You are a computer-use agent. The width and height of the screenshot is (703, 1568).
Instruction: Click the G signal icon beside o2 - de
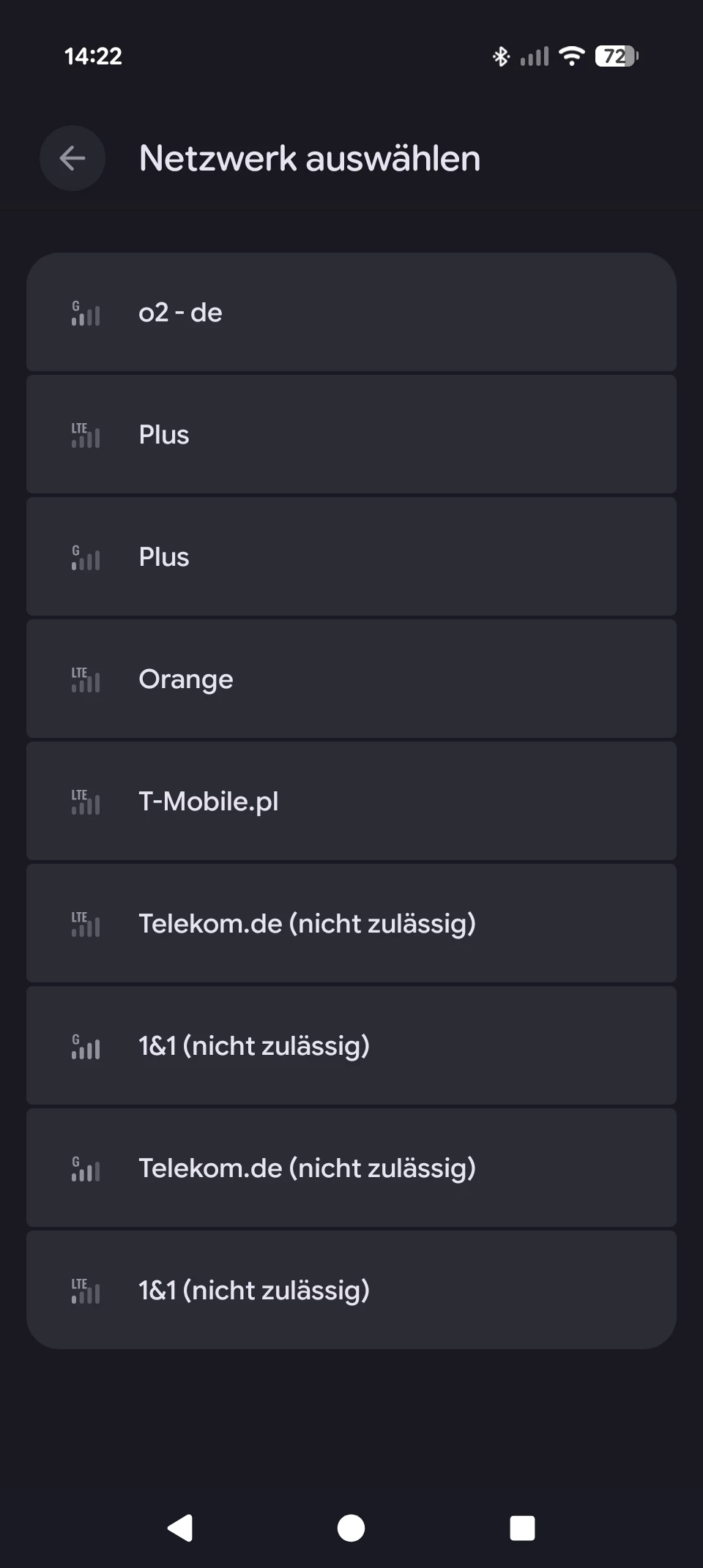(86, 313)
